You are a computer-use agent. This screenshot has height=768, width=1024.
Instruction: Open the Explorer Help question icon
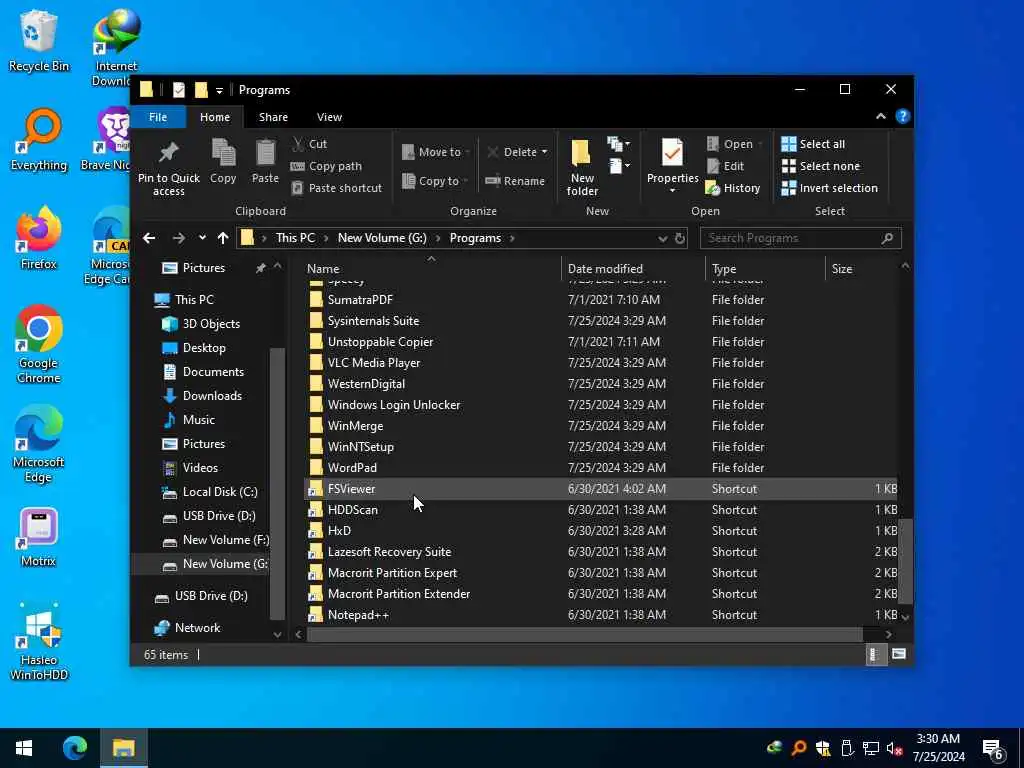point(903,116)
